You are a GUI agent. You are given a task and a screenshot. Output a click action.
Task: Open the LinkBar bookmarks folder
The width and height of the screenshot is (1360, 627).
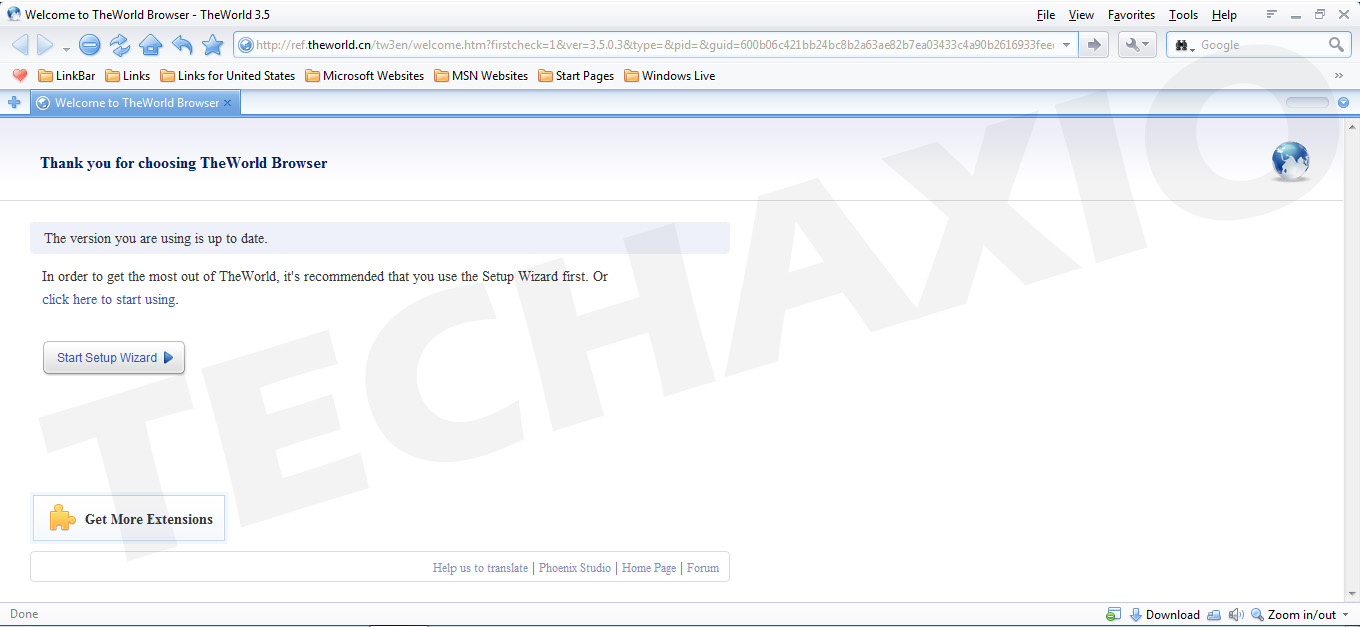(67, 76)
